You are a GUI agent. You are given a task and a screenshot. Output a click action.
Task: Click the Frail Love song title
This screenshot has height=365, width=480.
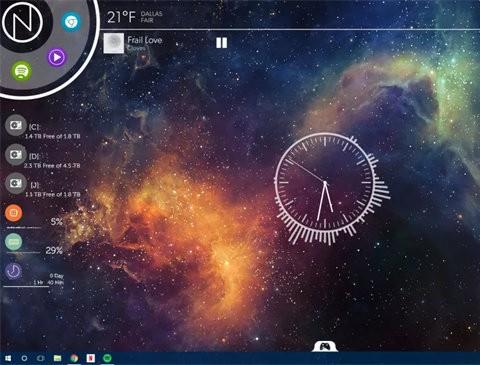145,40
